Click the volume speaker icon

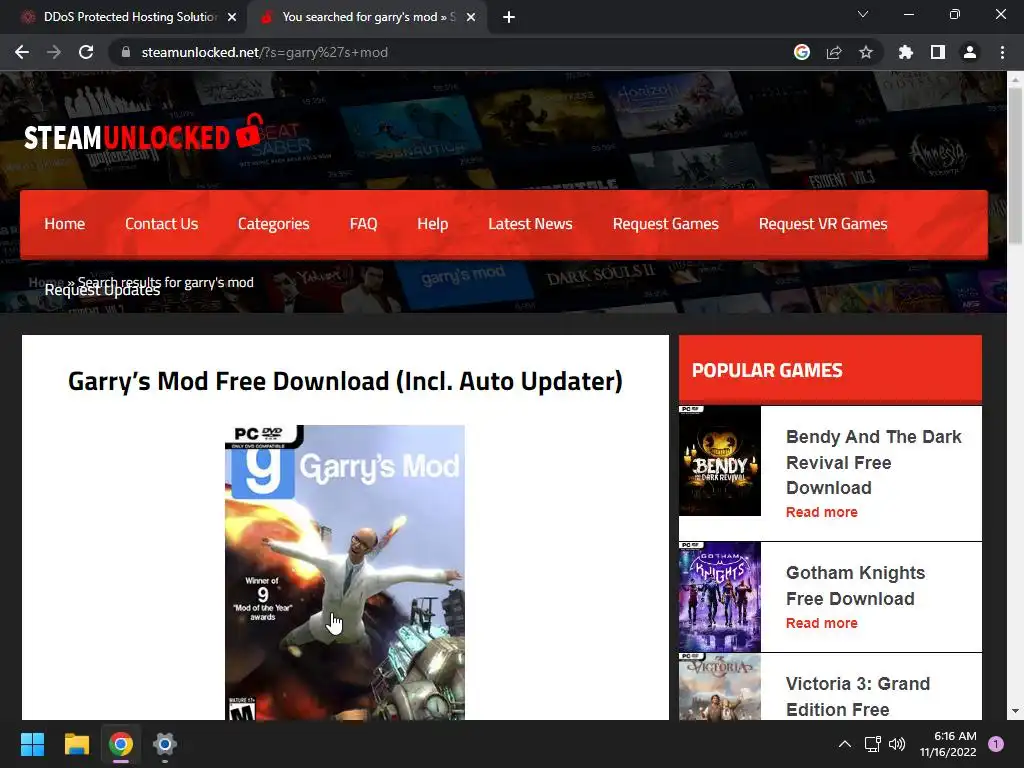[x=897, y=744]
